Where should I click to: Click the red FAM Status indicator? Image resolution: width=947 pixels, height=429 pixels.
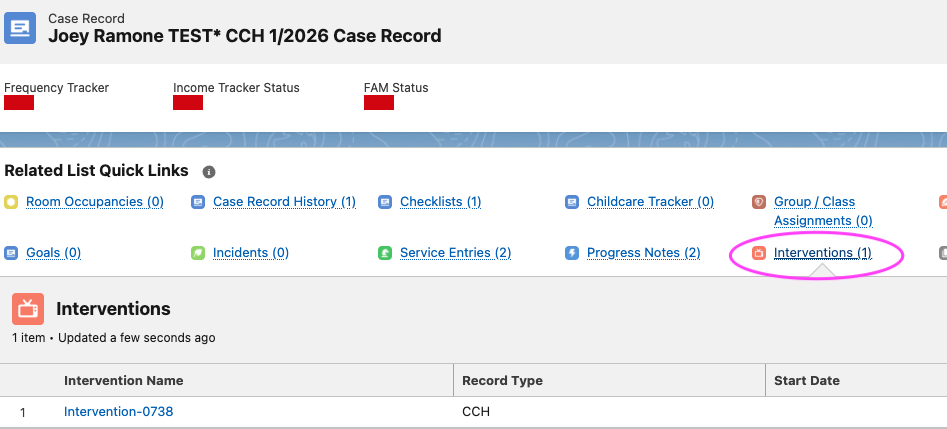379,103
